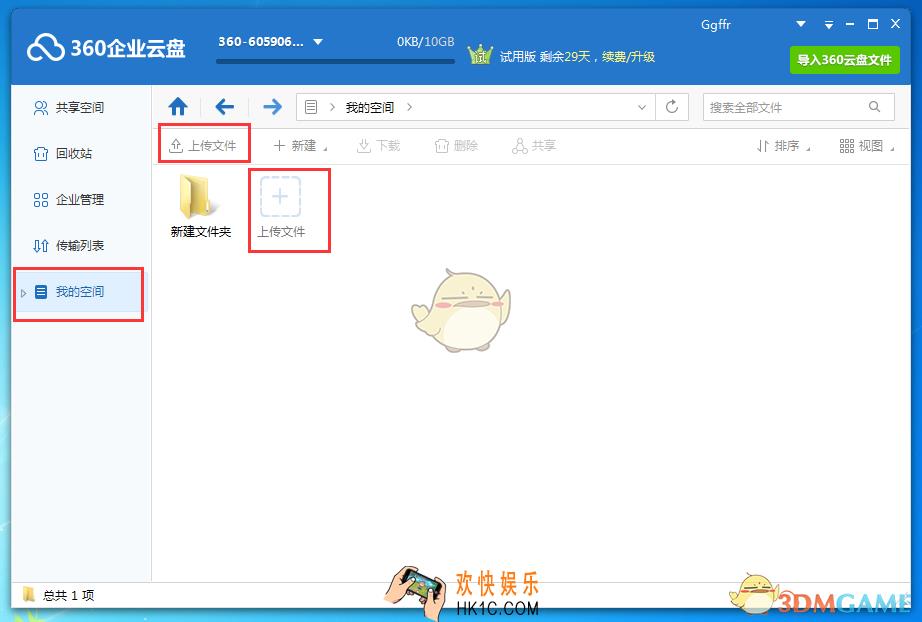The width and height of the screenshot is (922, 622).
Task: Click the dashed plus 上传文件 tile
Action: [x=280, y=206]
